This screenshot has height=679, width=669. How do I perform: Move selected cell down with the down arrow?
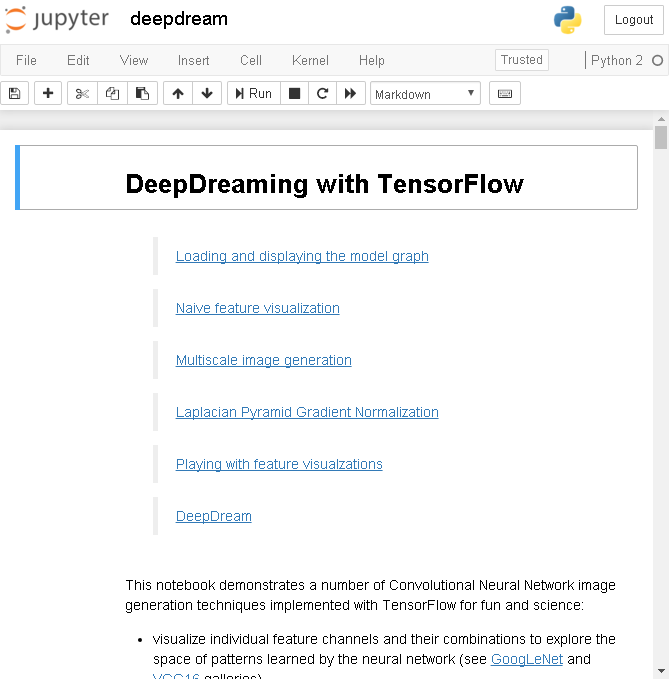coord(207,93)
